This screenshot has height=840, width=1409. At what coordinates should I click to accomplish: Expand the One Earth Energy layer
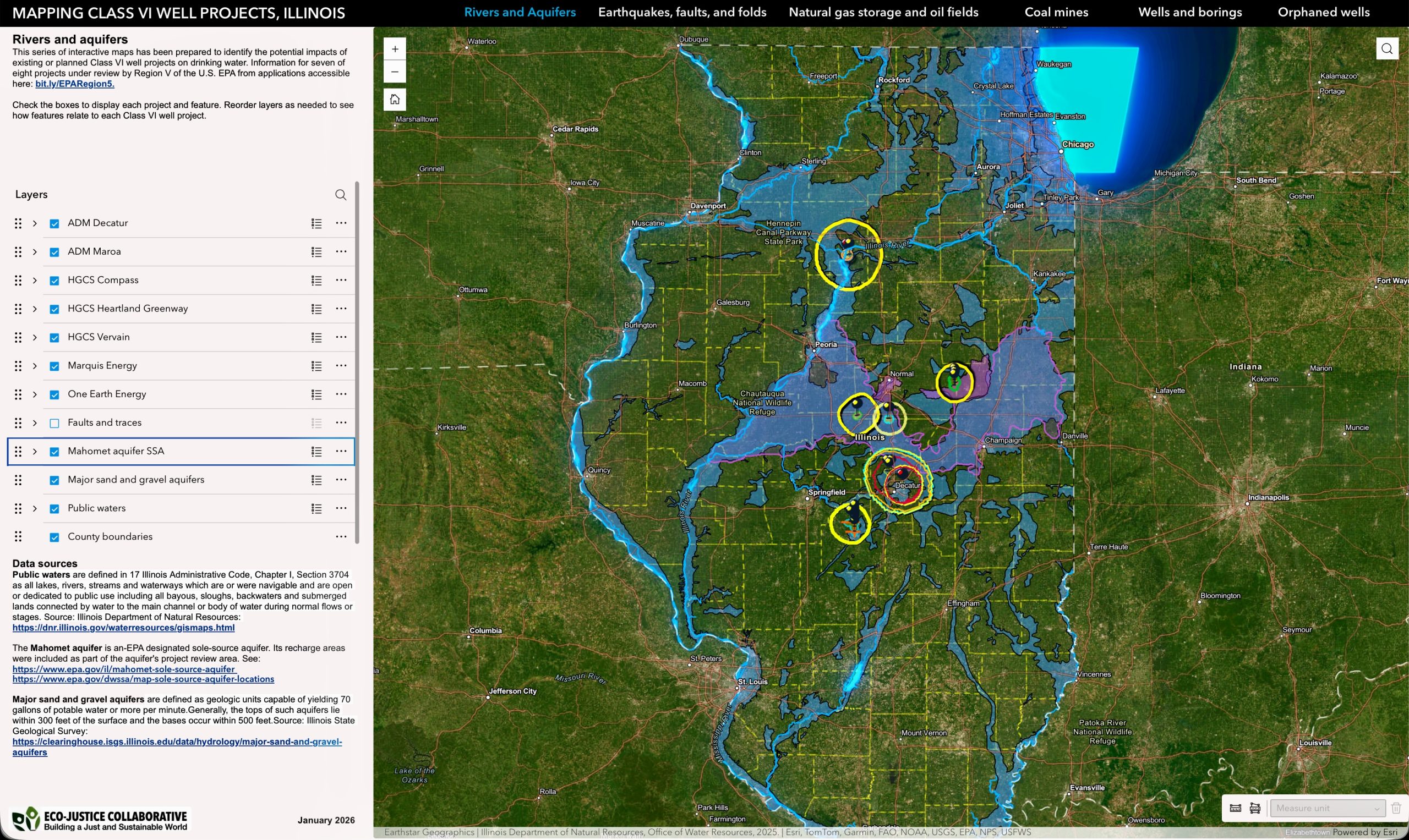(35, 394)
